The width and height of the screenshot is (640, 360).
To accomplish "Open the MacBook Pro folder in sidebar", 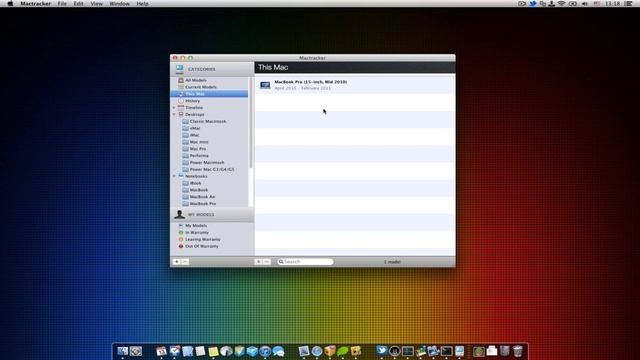I will point(209,203).
